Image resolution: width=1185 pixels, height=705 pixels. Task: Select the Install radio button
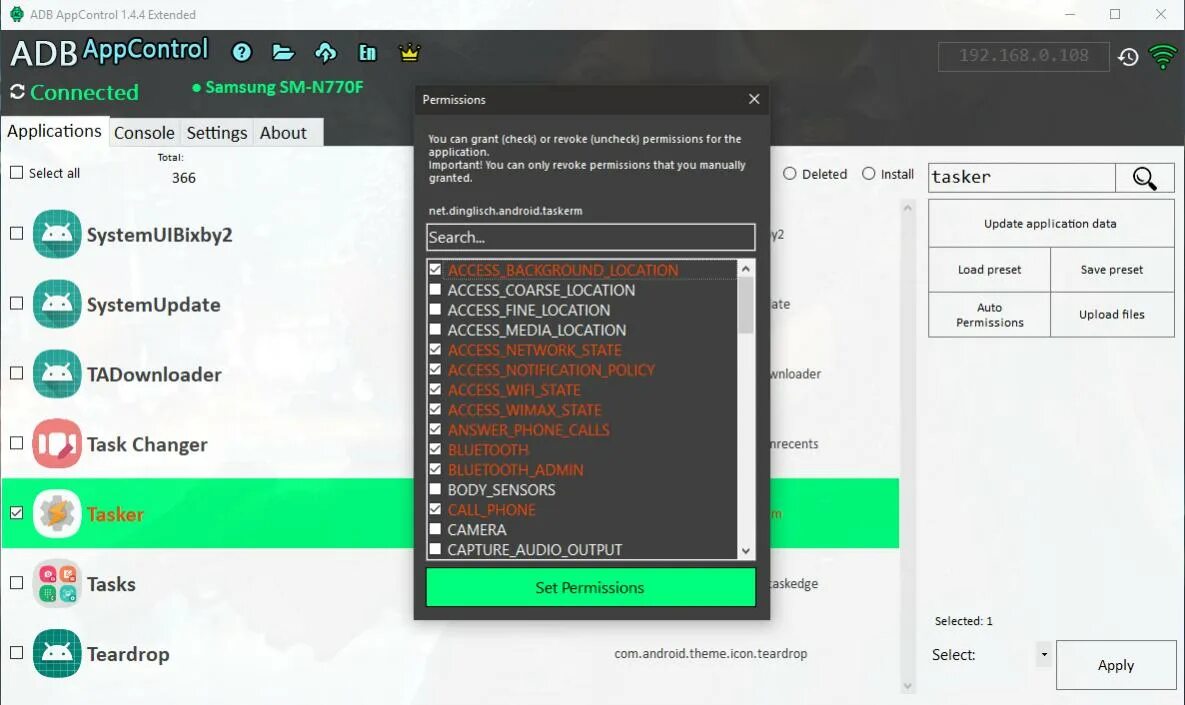pyautogui.click(x=869, y=174)
